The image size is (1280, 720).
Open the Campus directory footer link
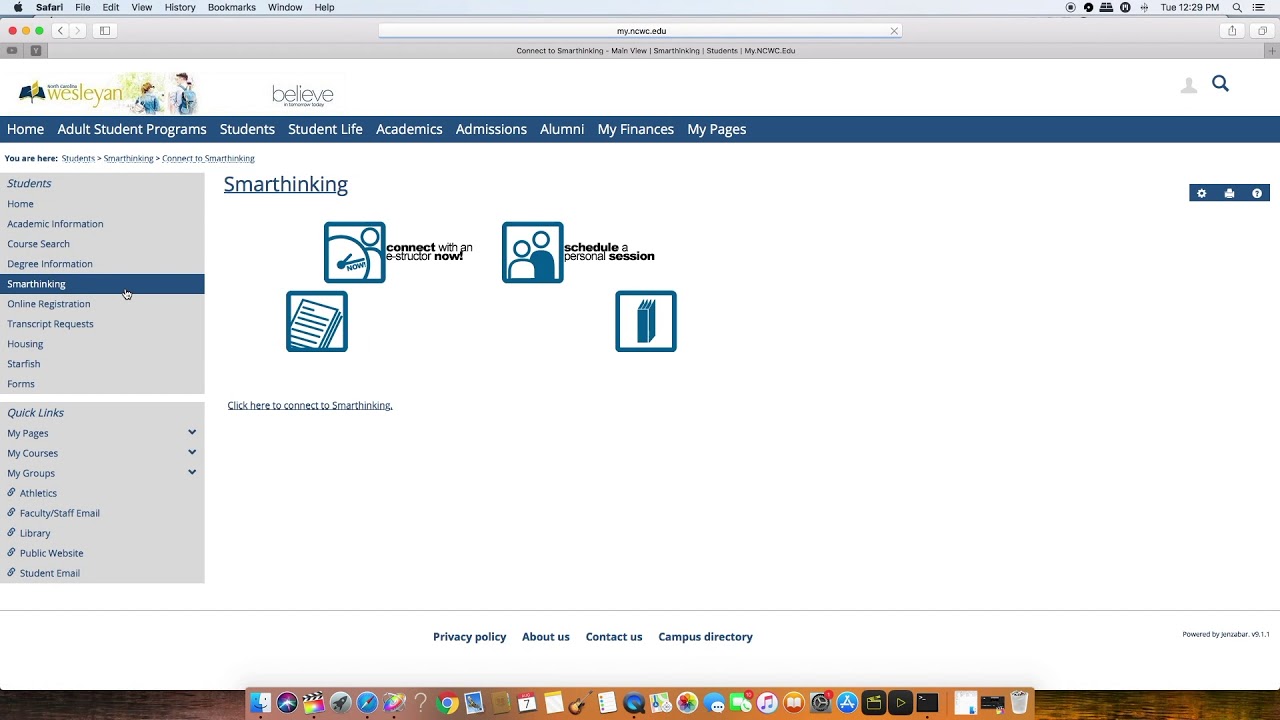coord(706,637)
